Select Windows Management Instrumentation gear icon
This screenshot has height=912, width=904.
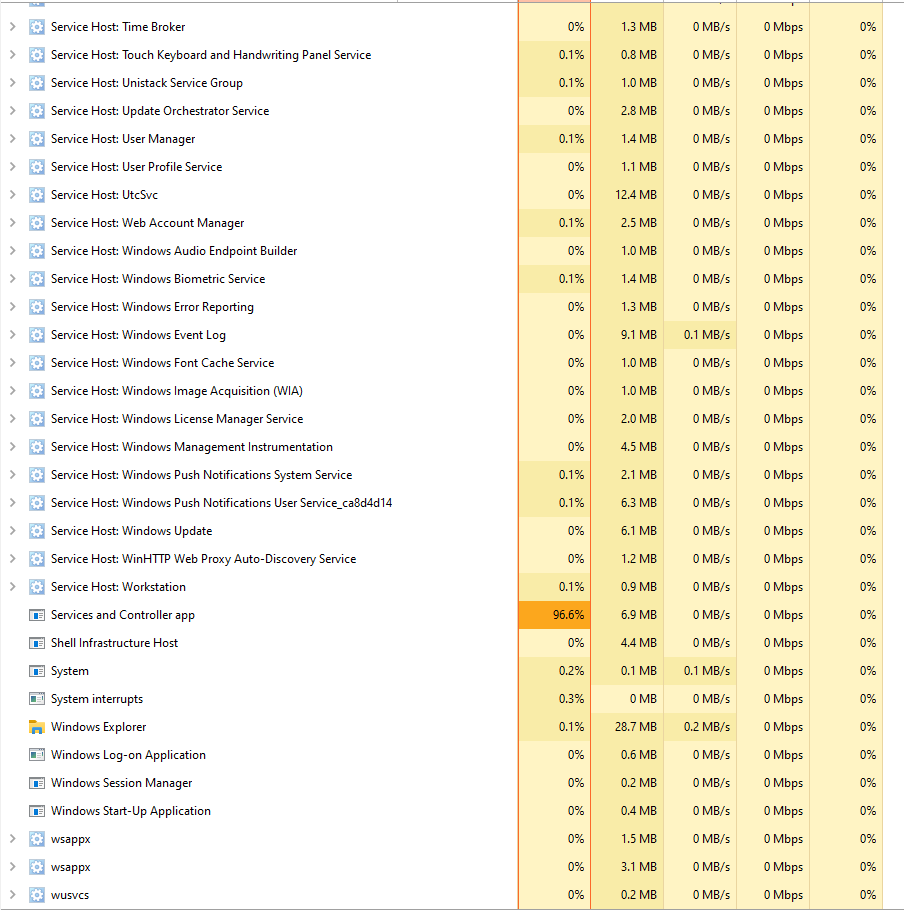37,447
